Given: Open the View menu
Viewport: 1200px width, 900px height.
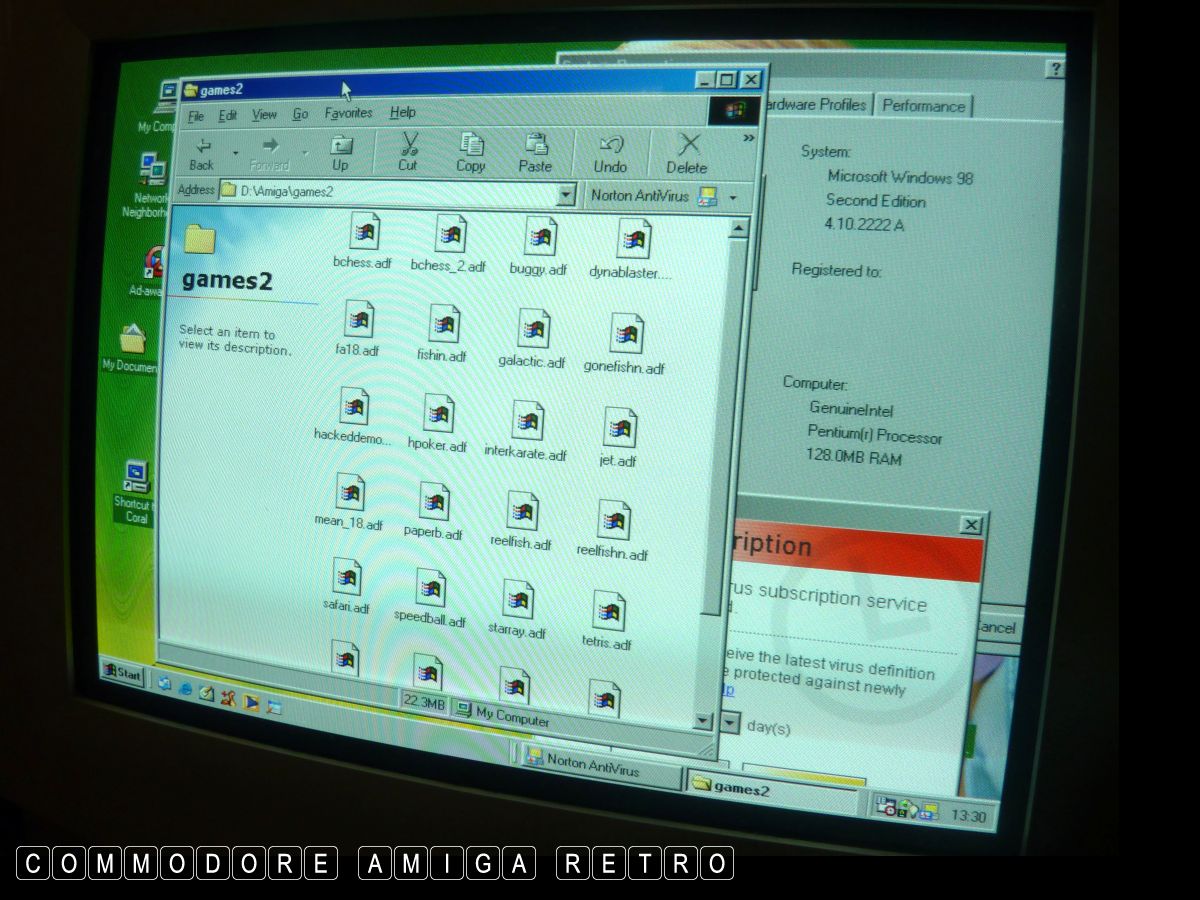Looking at the screenshot, I should coord(264,115).
